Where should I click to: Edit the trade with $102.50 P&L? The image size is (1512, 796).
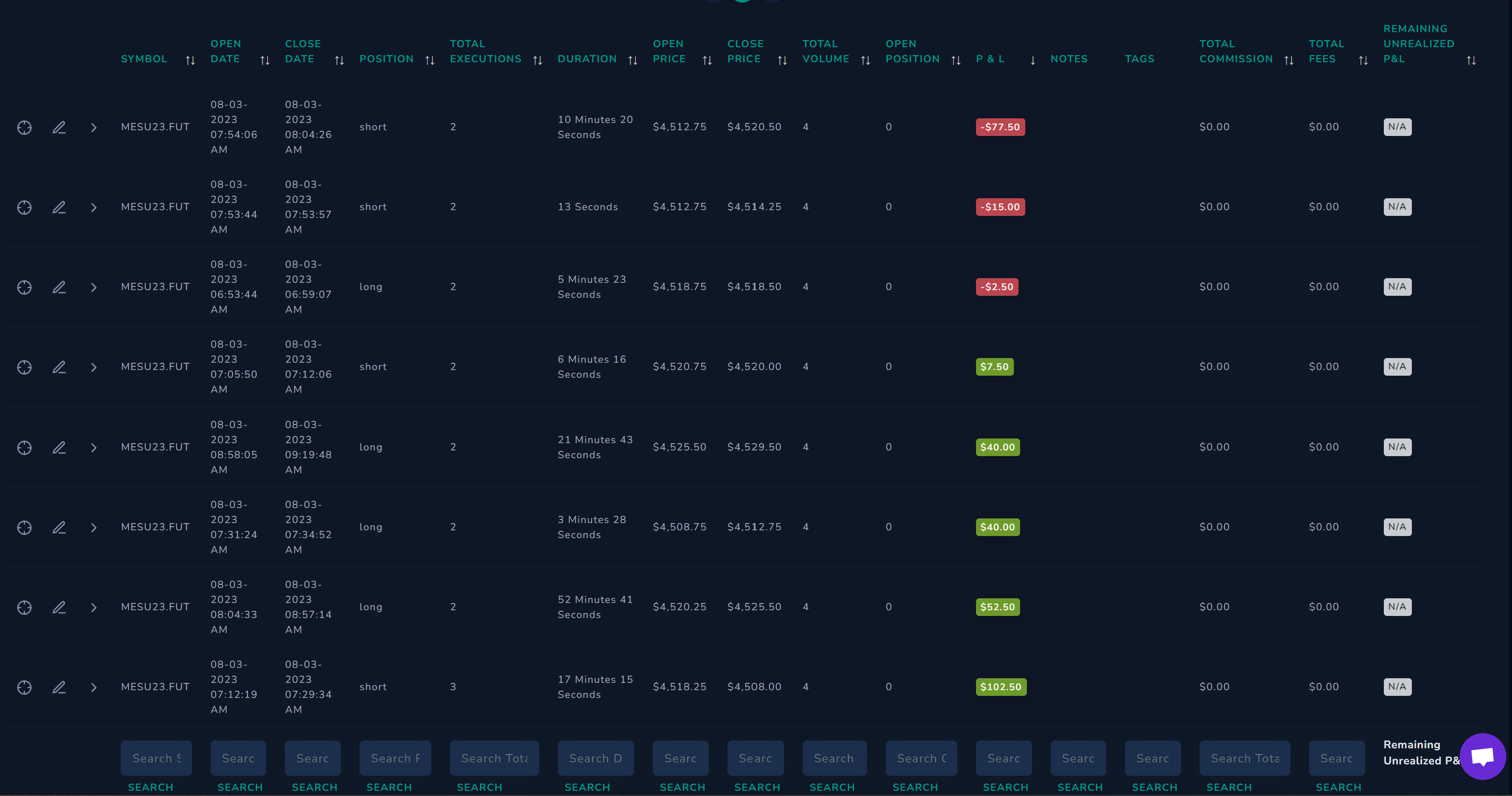[59, 687]
